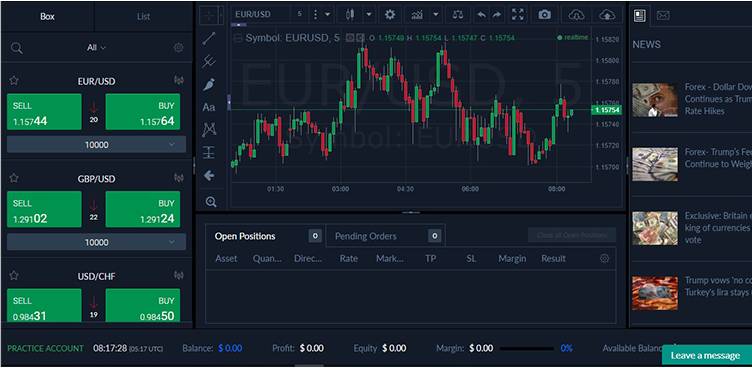Sell EUR/USD at 1.15744
Screen dimensions: 752x368
[44, 112]
